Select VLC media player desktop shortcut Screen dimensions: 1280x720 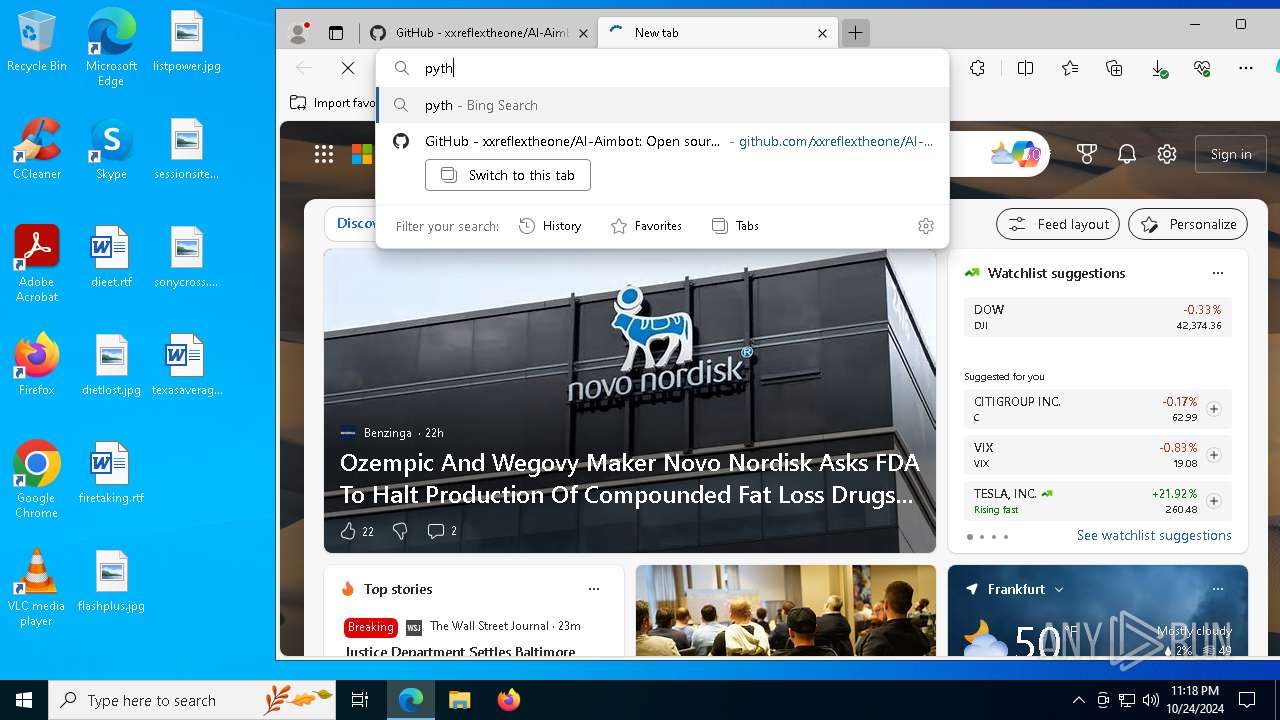[x=37, y=588]
